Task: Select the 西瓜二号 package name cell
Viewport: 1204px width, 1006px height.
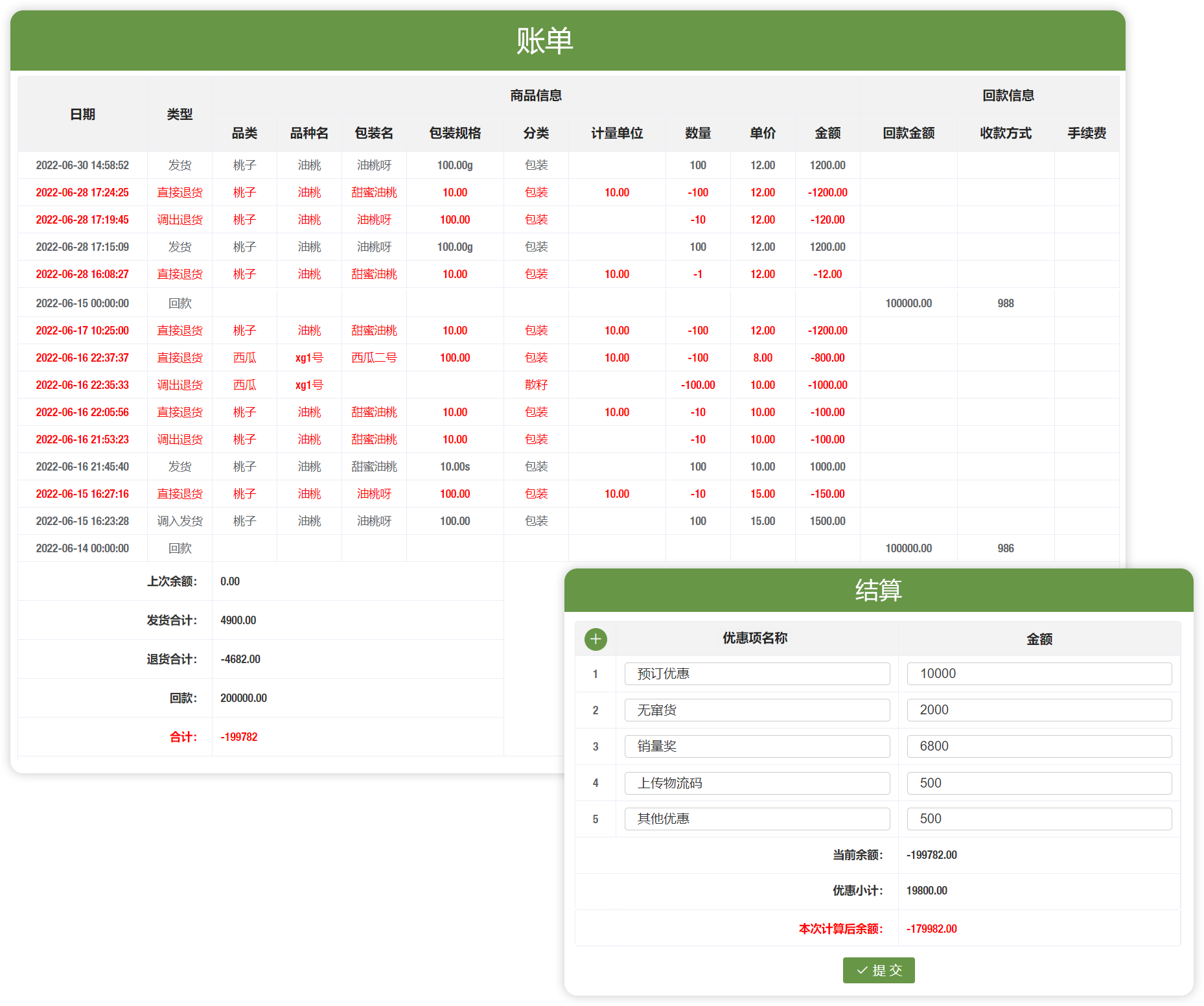Action: (374, 358)
